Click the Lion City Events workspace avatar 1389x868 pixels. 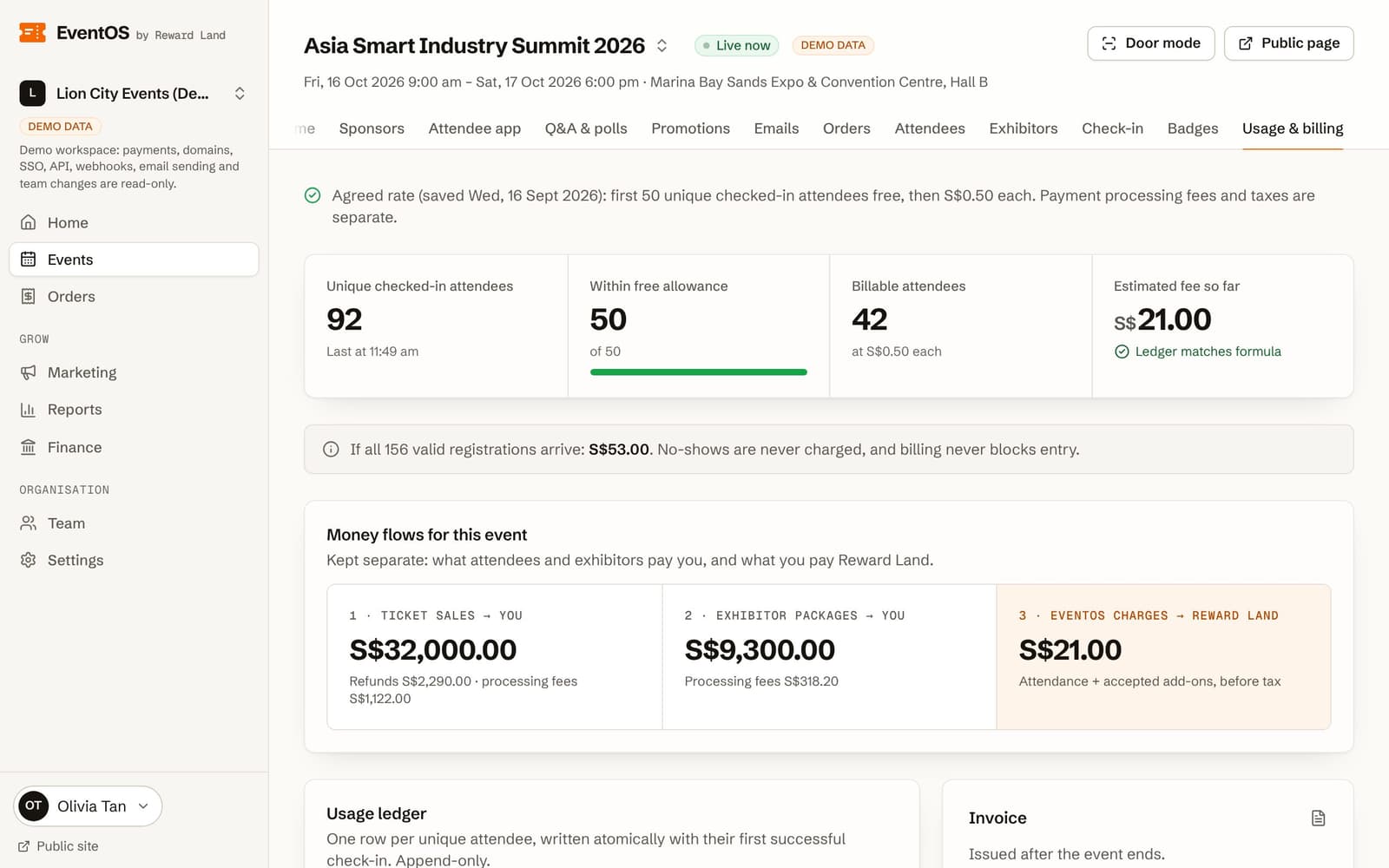(32, 93)
